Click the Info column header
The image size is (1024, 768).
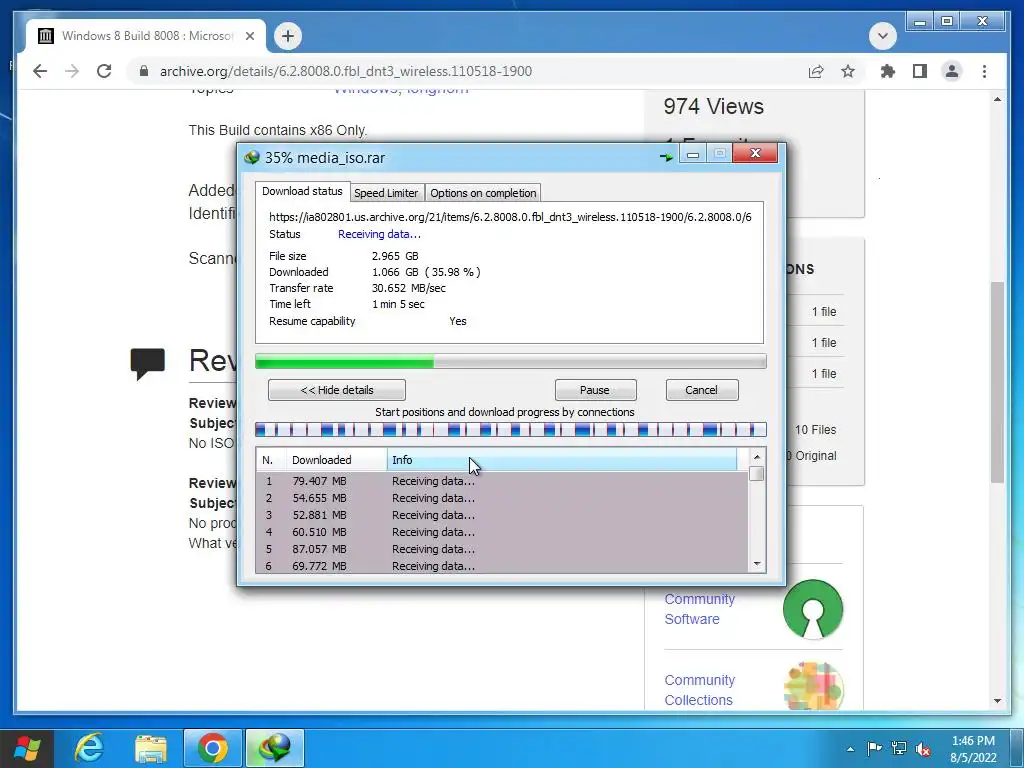click(x=562, y=460)
